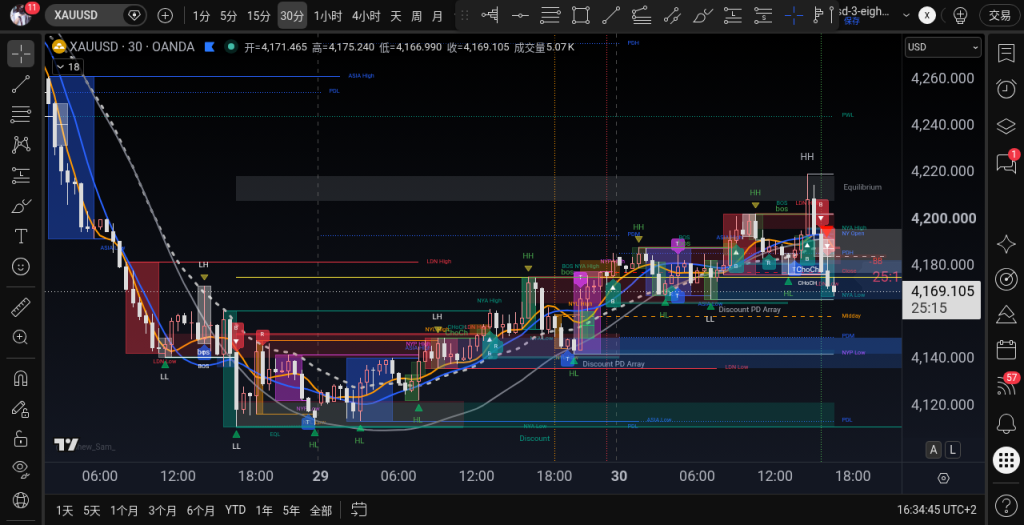Set the range to 5年
1024x525 pixels.
click(x=291, y=510)
